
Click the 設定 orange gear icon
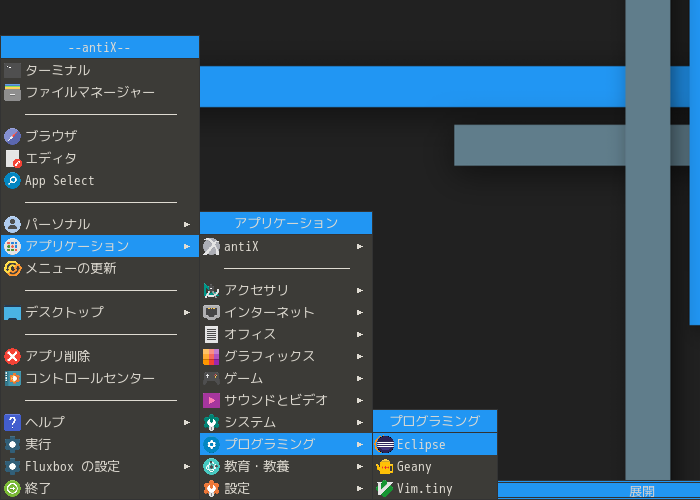(x=211, y=488)
